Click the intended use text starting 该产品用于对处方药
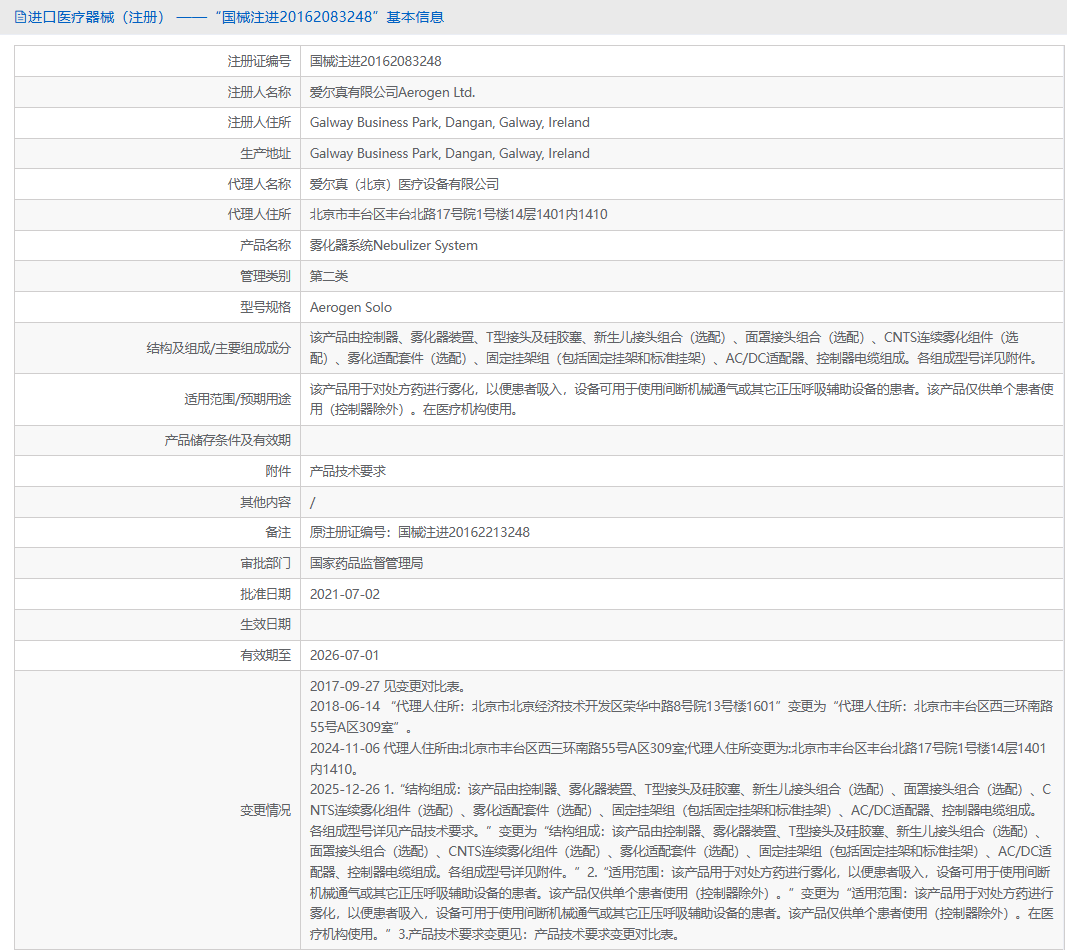 point(682,399)
